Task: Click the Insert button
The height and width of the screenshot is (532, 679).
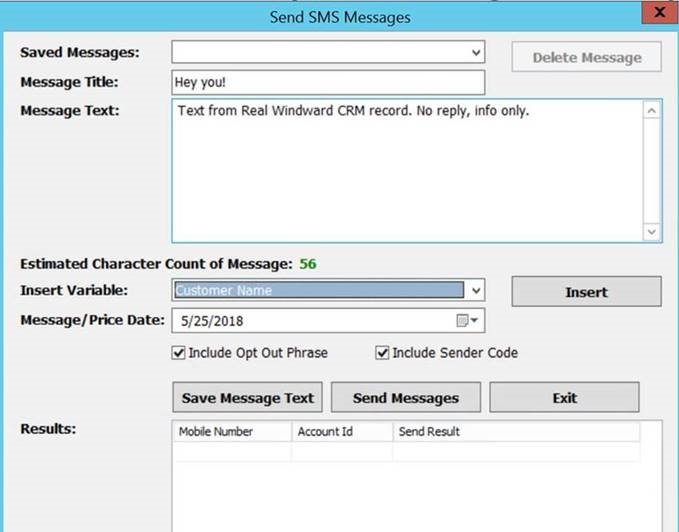Action: (x=586, y=292)
